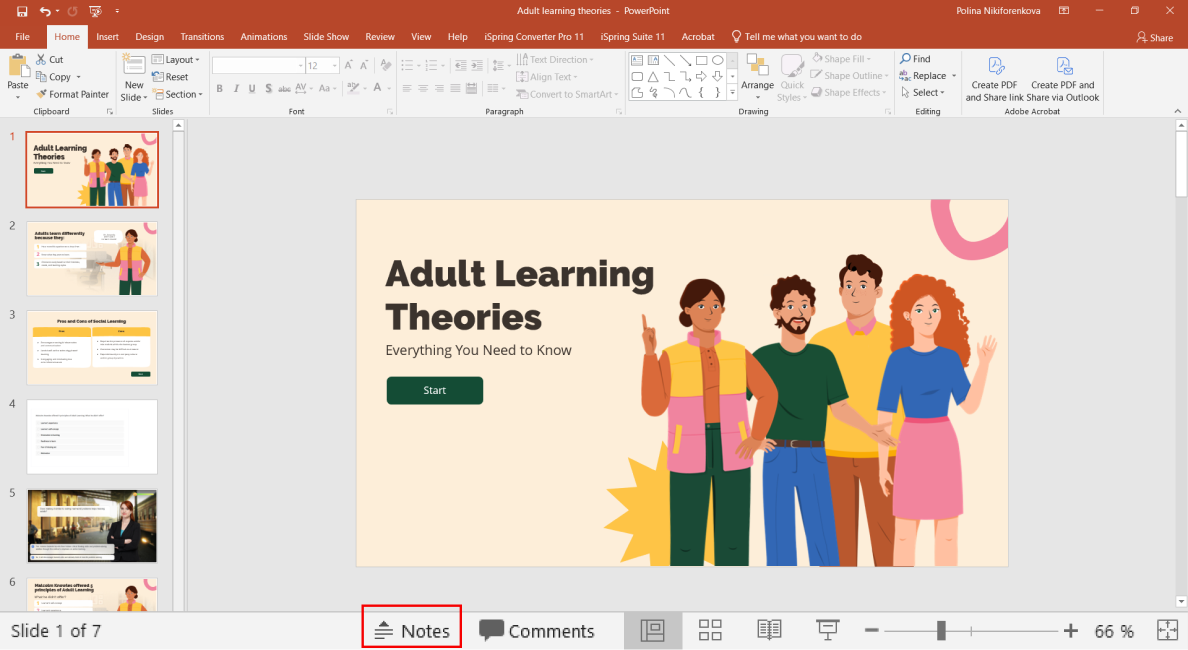Click the zoom in plus button
This screenshot has height=650, width=1188.
pos(1071,630)
